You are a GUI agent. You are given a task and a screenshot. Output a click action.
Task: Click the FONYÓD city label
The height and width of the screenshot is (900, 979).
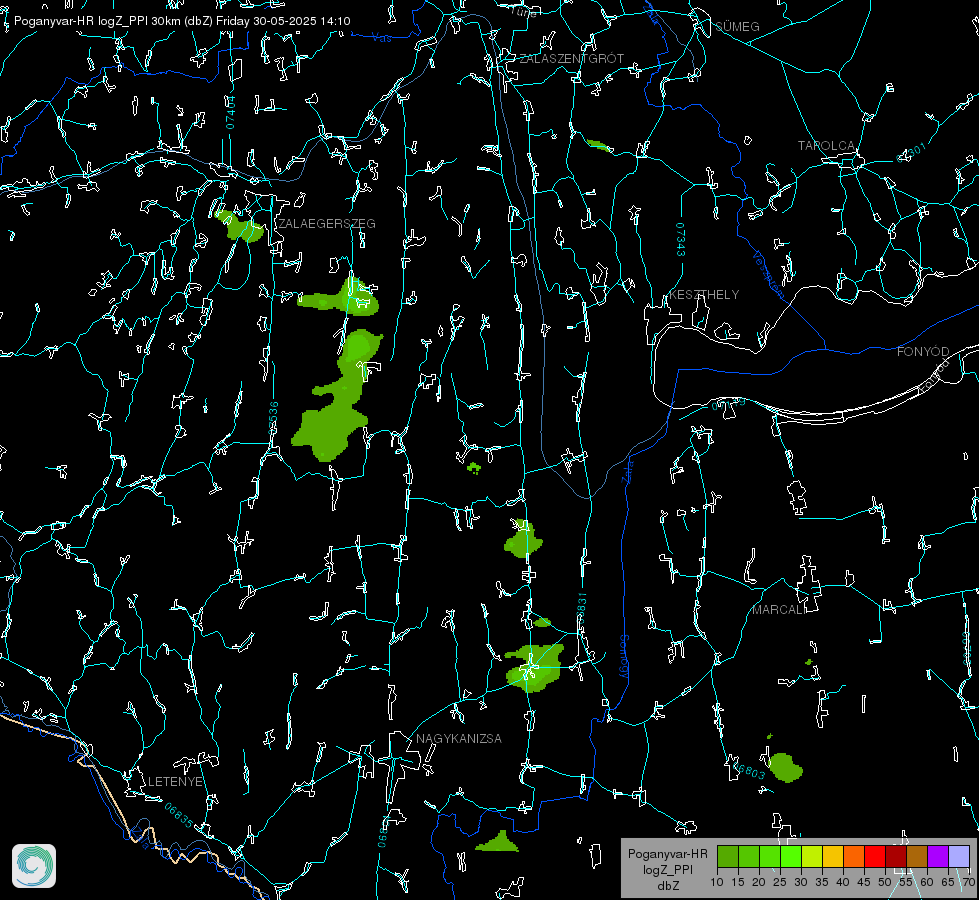point(923,352)
